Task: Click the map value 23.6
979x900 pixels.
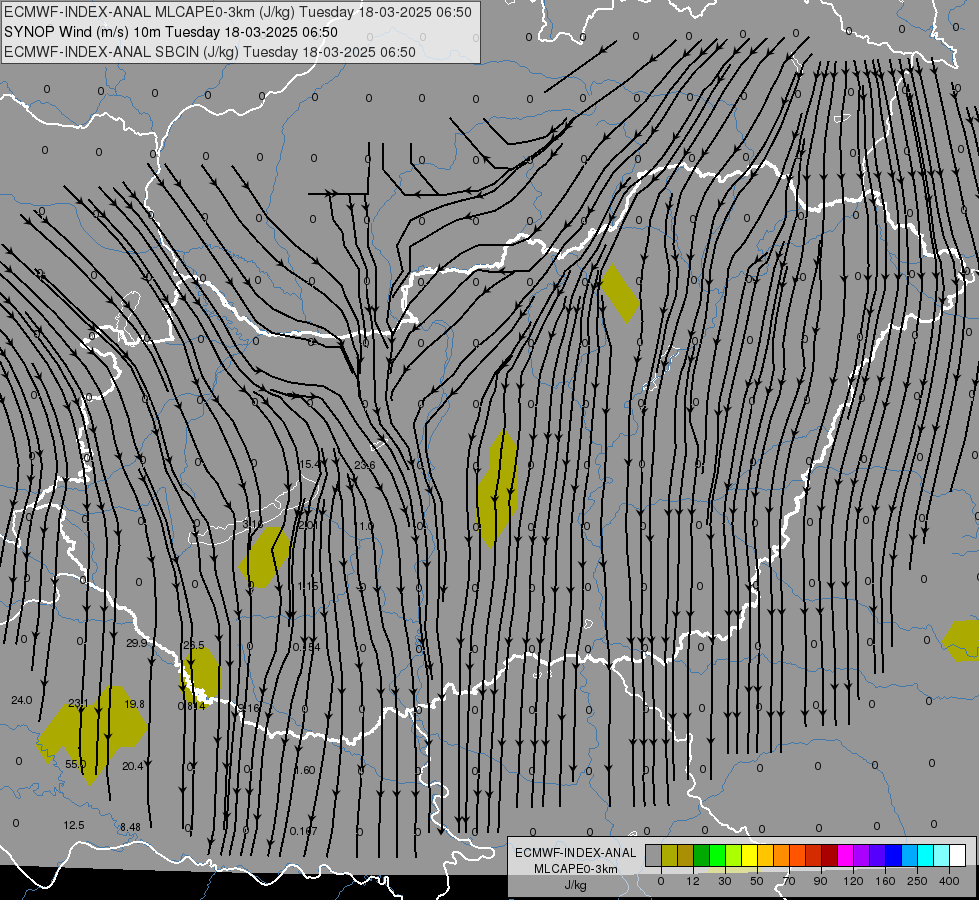Action: point(365,465)
